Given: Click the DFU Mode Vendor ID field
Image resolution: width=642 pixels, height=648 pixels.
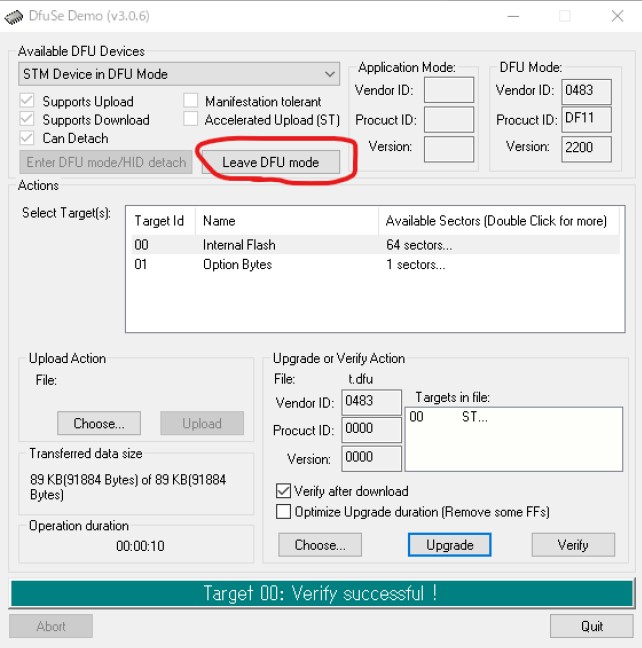Looking at the screenshot, I should click(585, 91).
